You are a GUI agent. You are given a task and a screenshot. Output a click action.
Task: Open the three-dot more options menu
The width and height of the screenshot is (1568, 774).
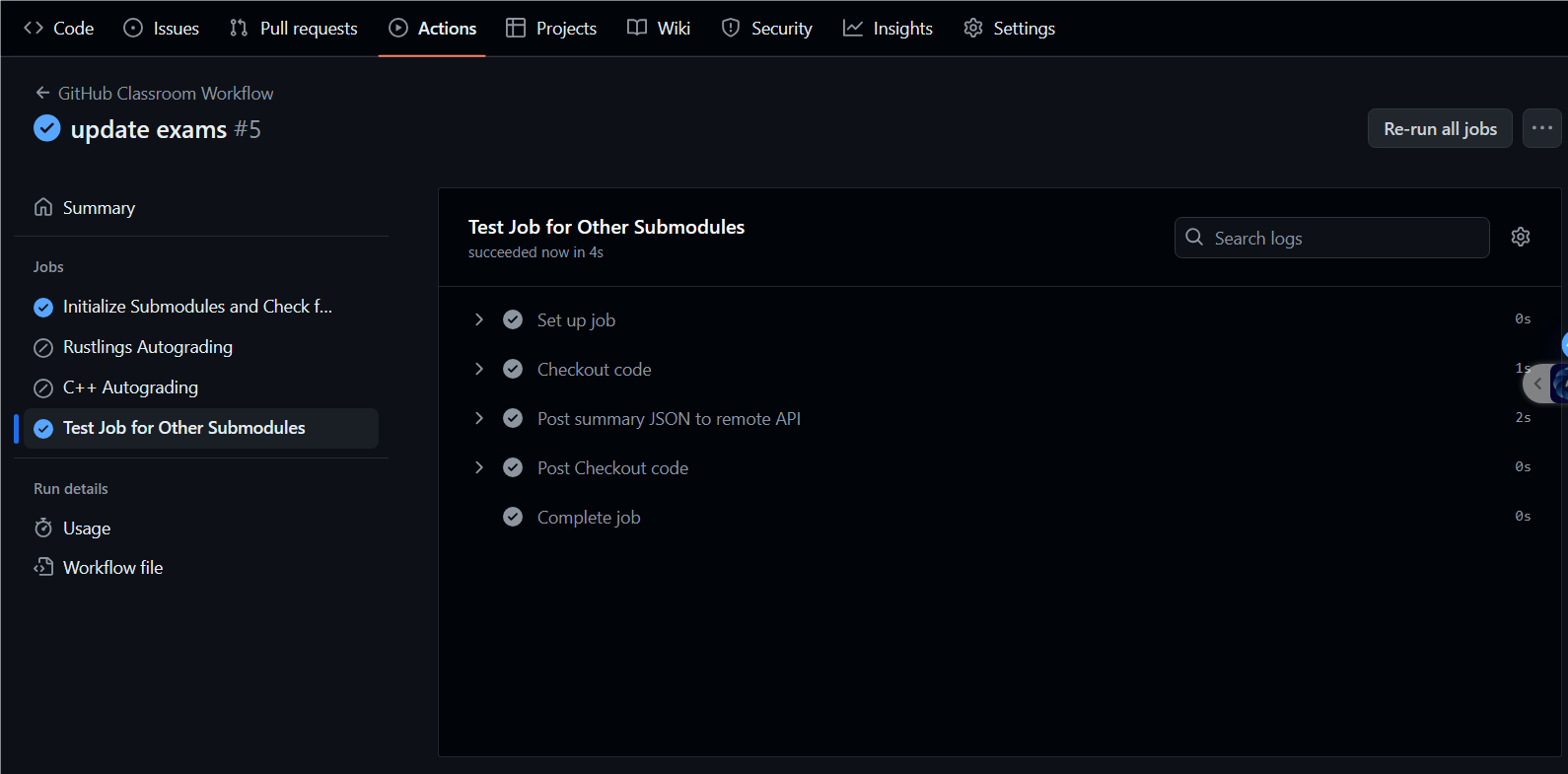[1542, 128]
